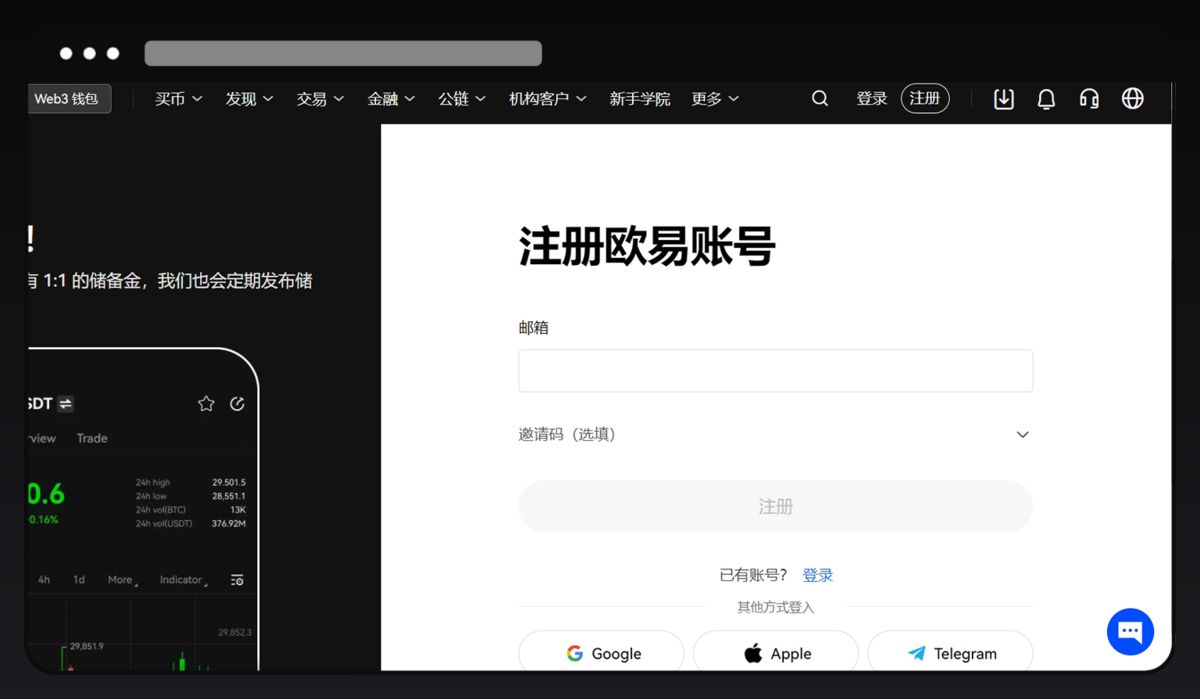1200x699 pixels.
Task: Click 登录 in the top navigation
Action: pos(872,99)
